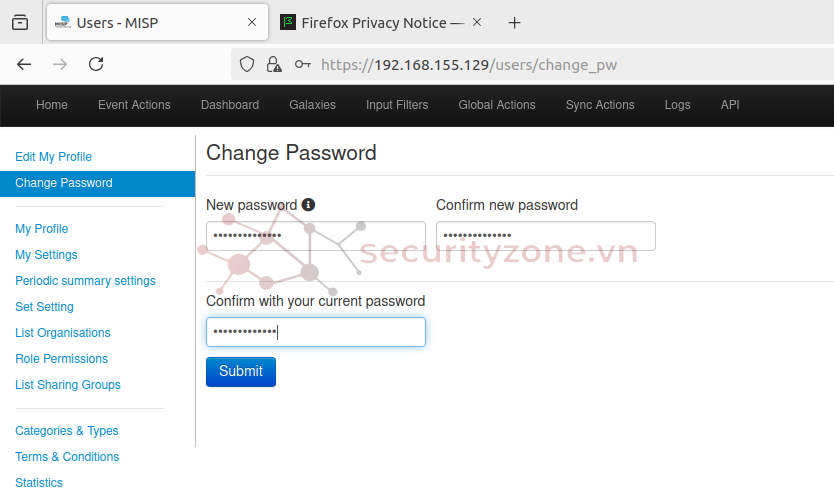
Task: Go to Periodic summary settings
Action: (x=85, y=281)
